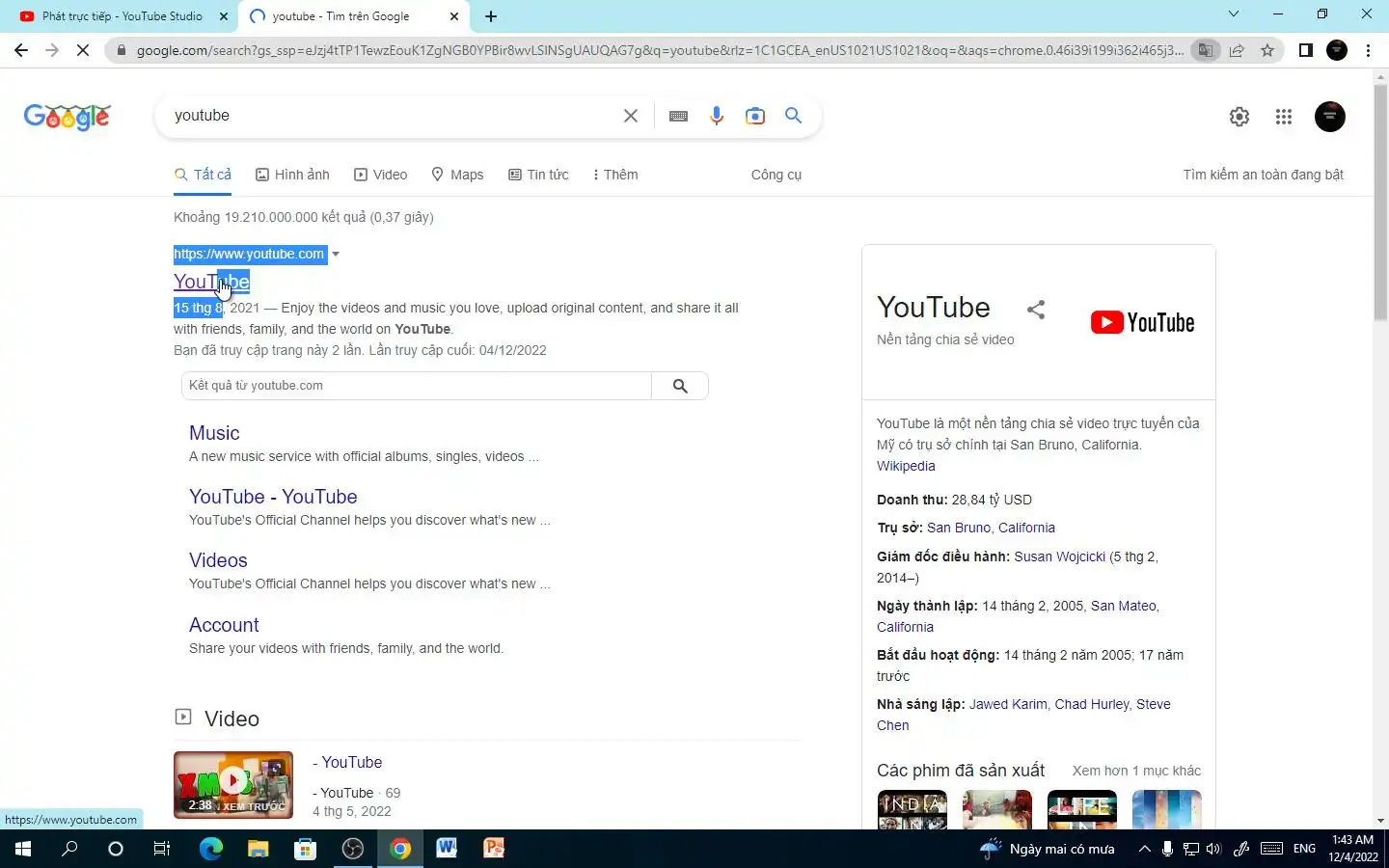Viewport: 1389px width, 868px height.
Task: Open the YouTube main result link
Action: pyautogui.click(x=211, y=282)
